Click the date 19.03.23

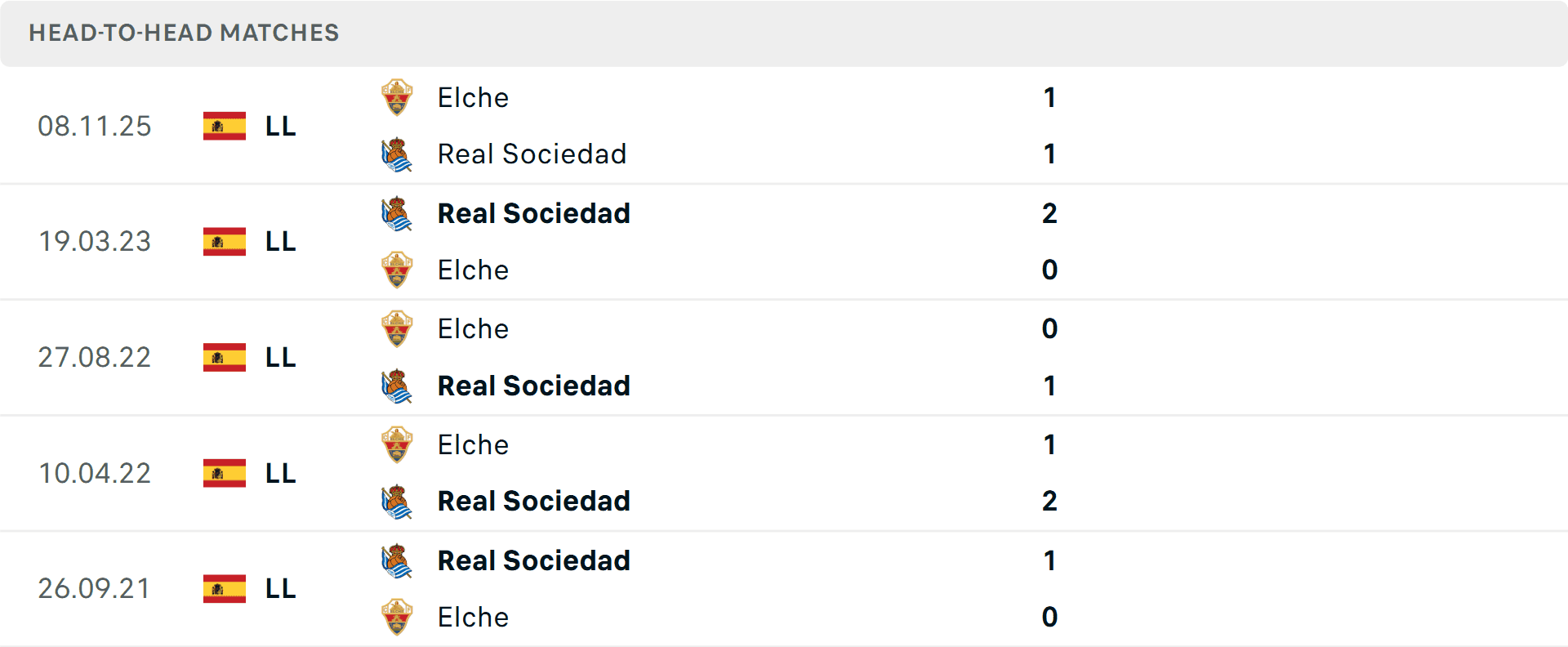[95, 242]
